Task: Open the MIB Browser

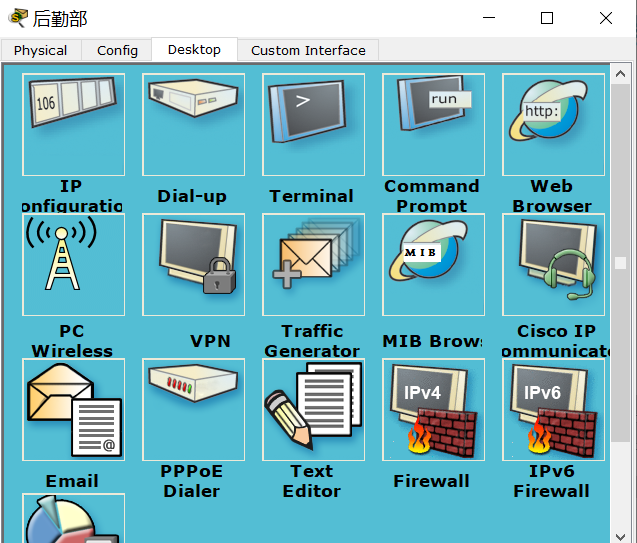Action: coord(433,264)
